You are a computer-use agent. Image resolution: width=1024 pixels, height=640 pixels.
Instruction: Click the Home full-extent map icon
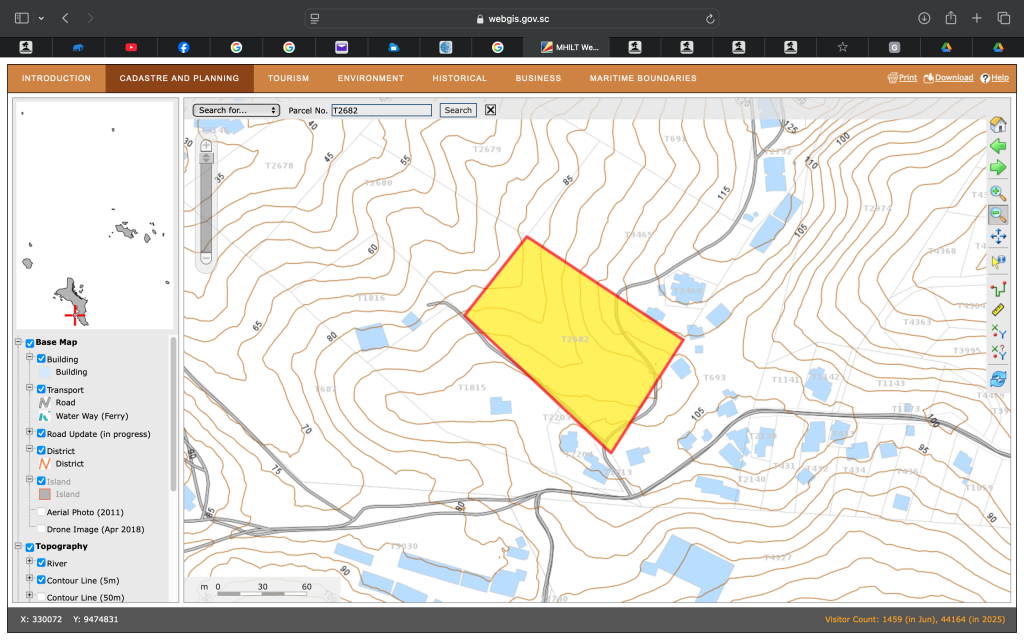pos(997,125)
